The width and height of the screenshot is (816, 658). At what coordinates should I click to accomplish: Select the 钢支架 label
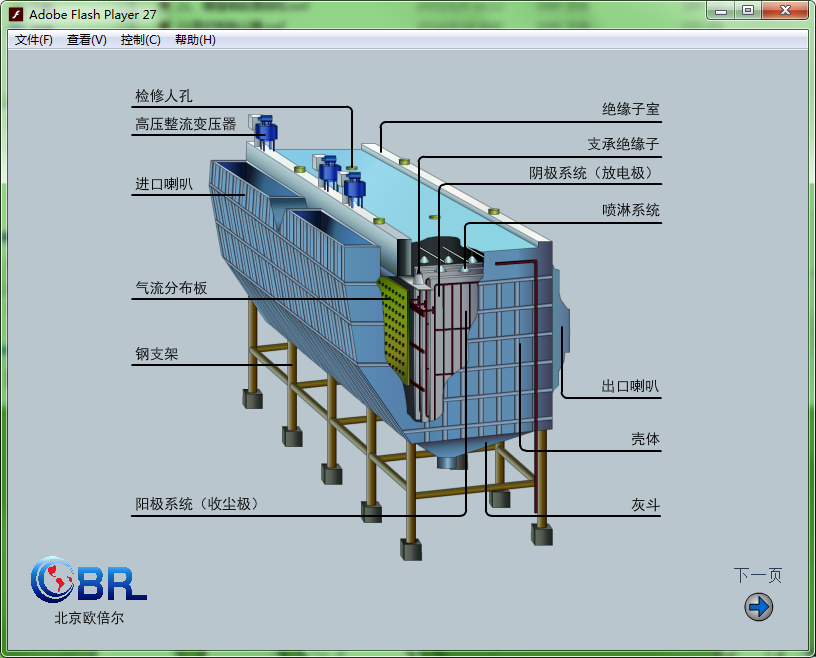pyautogui.click(x=157, y=354)
